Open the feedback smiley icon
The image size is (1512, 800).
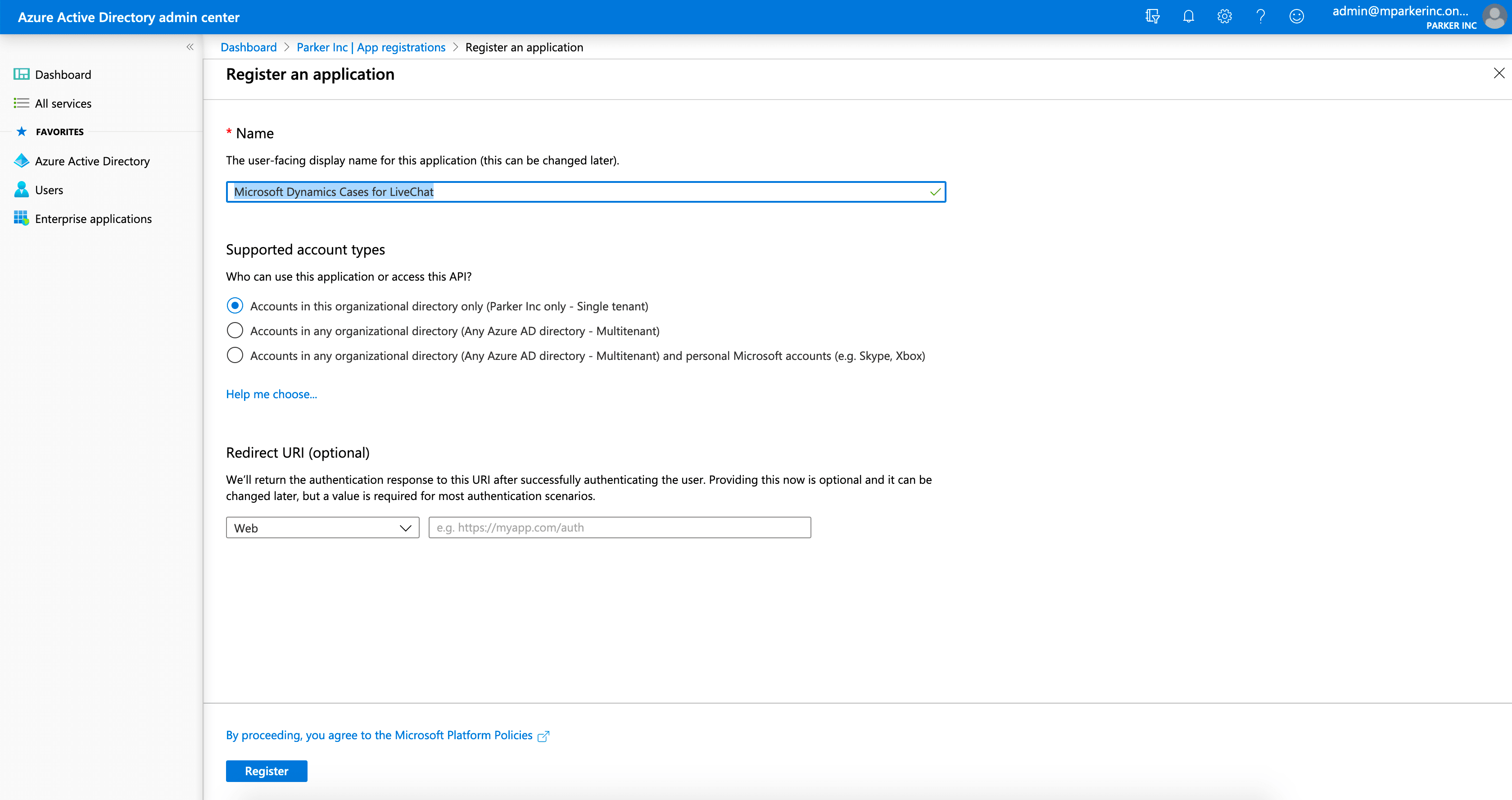[1297, 17]
